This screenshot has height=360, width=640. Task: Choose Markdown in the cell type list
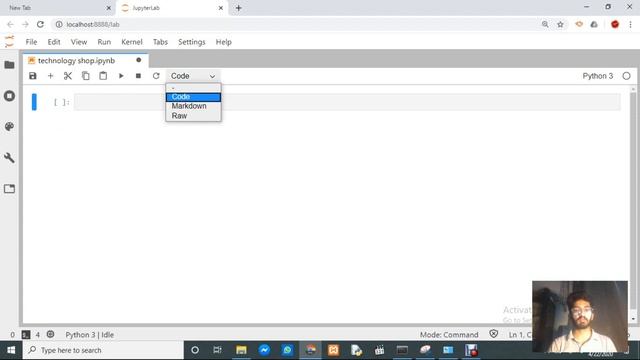[193, 106]
